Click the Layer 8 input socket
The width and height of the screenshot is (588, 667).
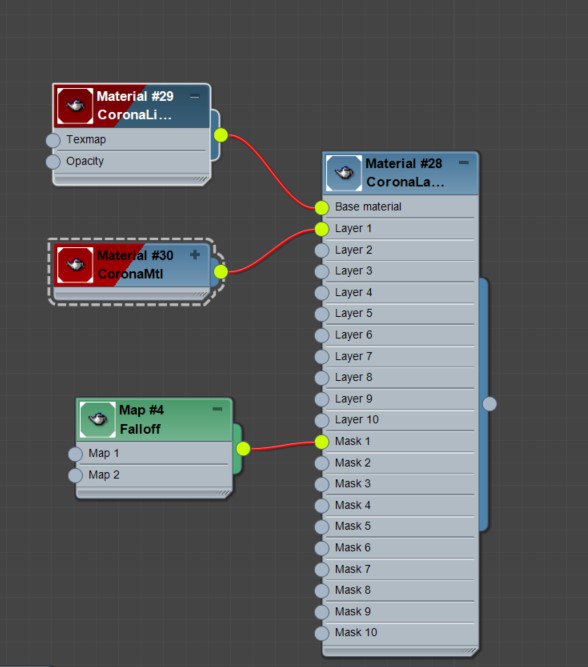click(322, 378)
